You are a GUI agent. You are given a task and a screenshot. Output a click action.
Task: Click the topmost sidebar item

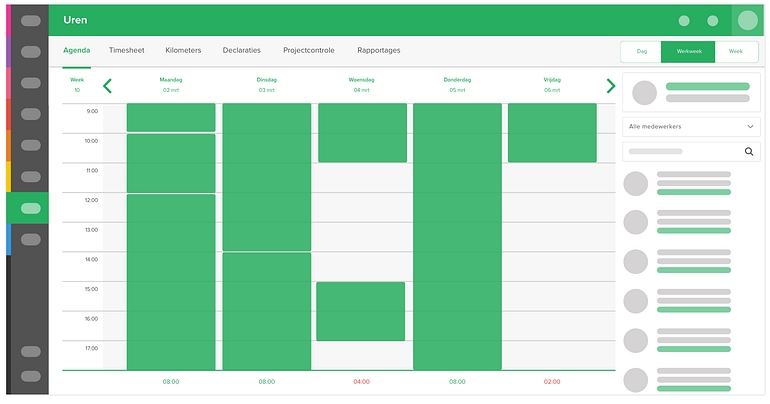pyautogui.click(x=30, y=20)
